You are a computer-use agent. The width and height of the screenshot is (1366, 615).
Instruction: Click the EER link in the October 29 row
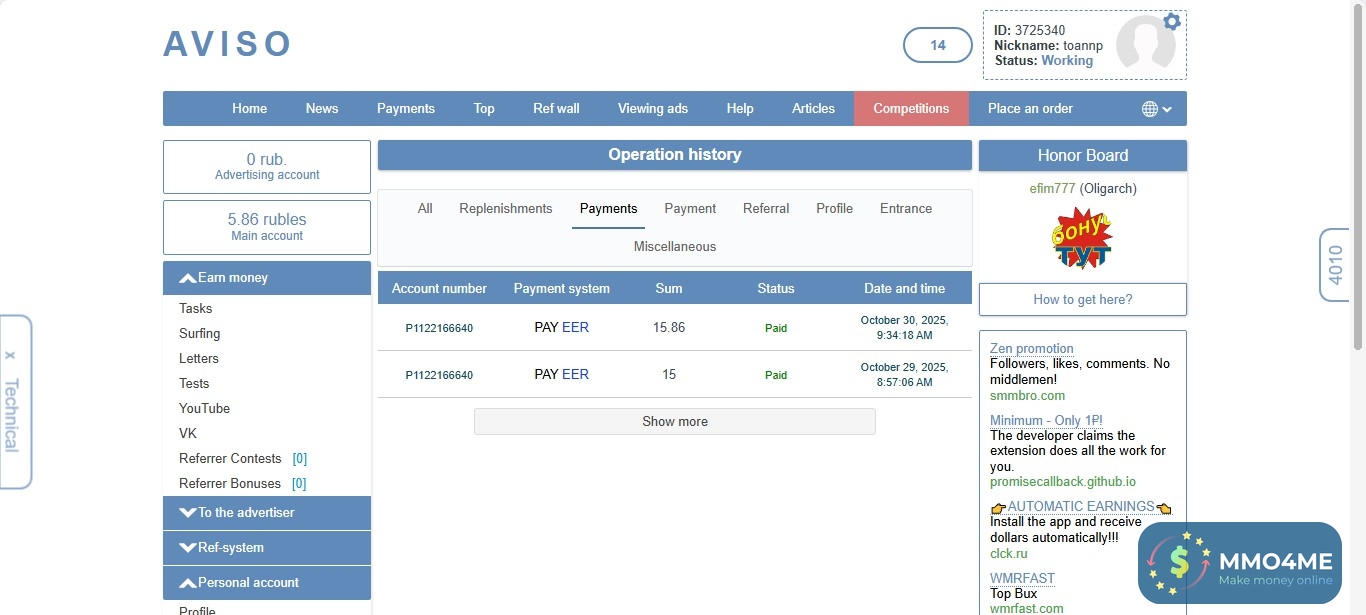point(575,375)
